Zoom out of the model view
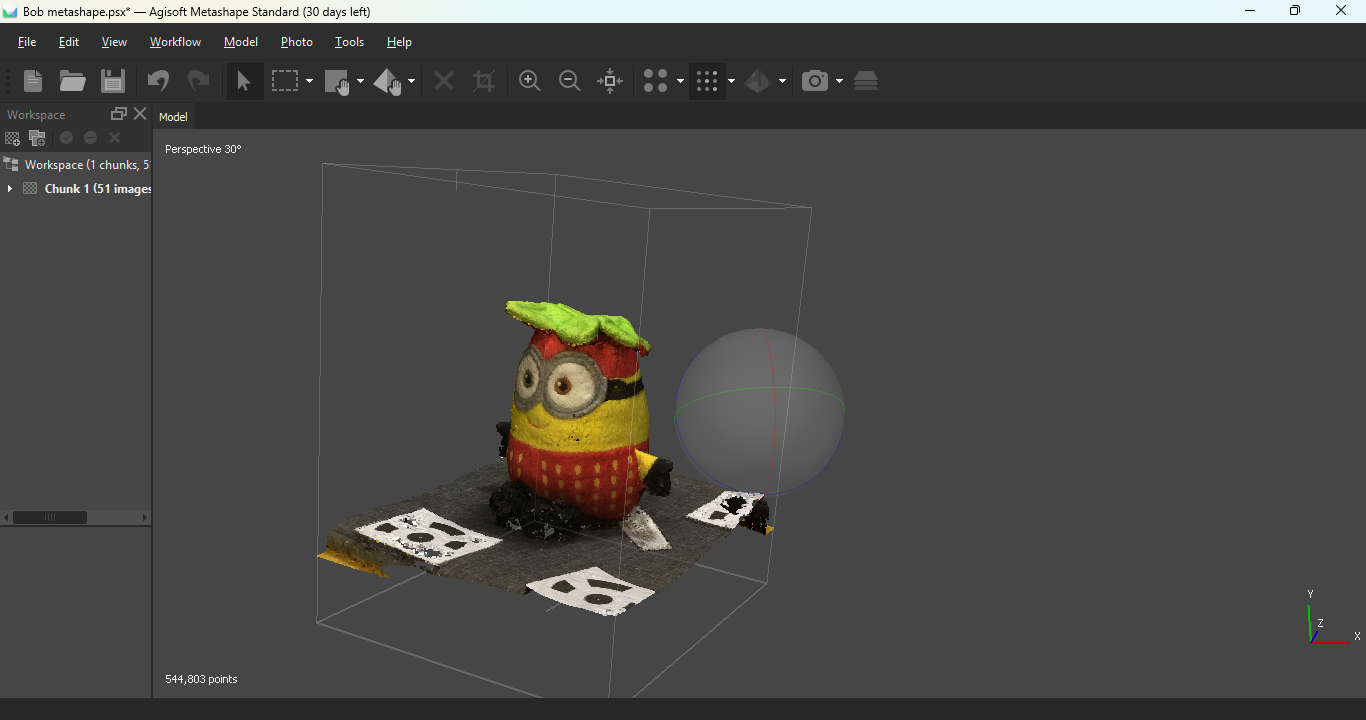 [570, 81]
